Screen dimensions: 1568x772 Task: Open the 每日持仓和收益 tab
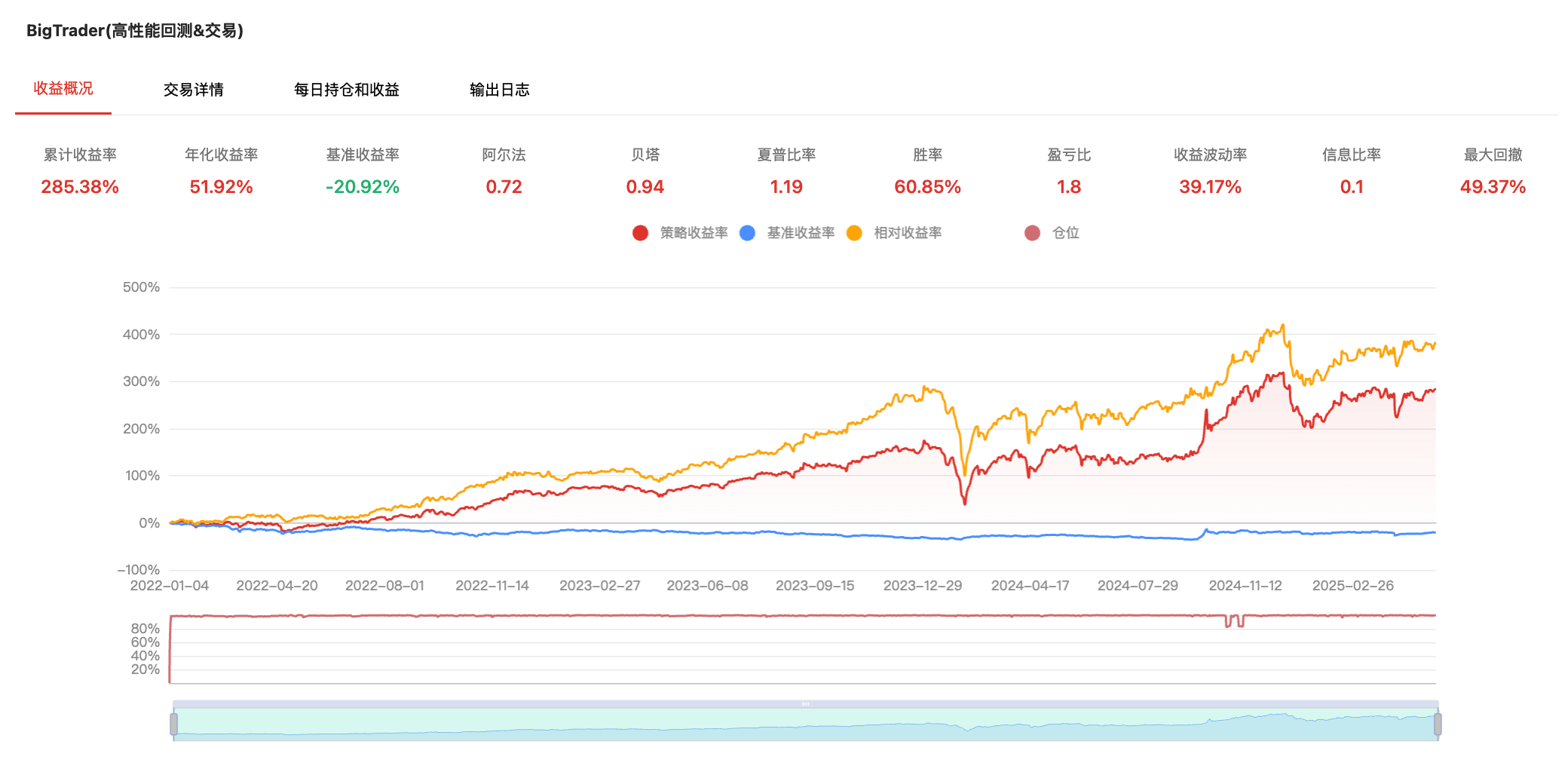(346, 90)
